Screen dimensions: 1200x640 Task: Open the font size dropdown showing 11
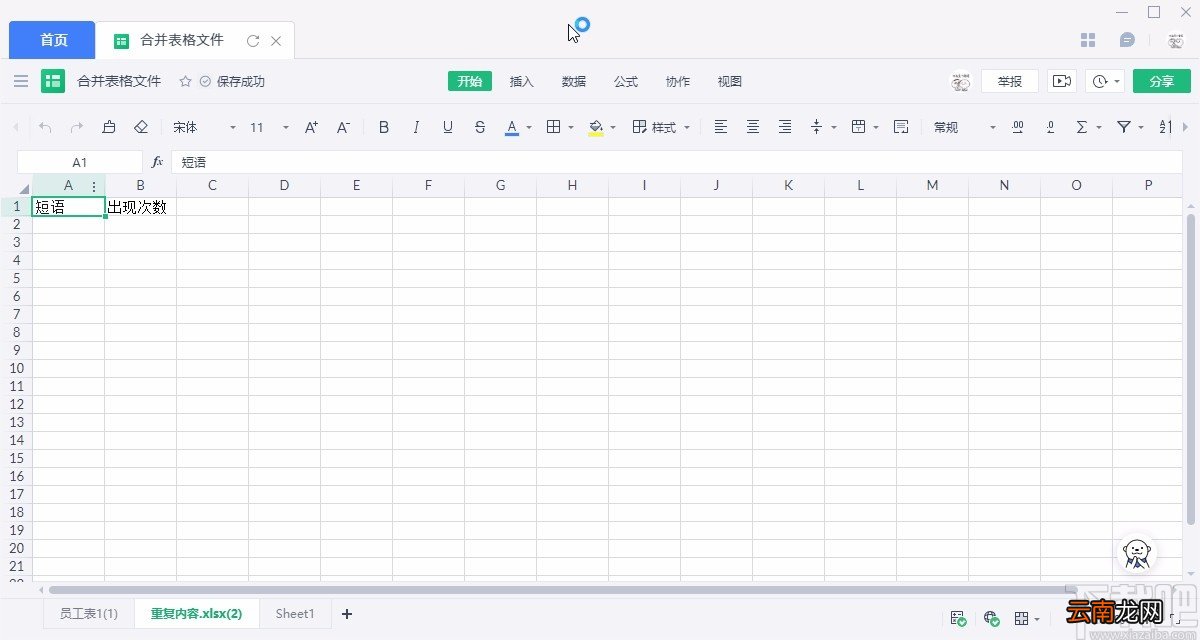click(269, 127)
